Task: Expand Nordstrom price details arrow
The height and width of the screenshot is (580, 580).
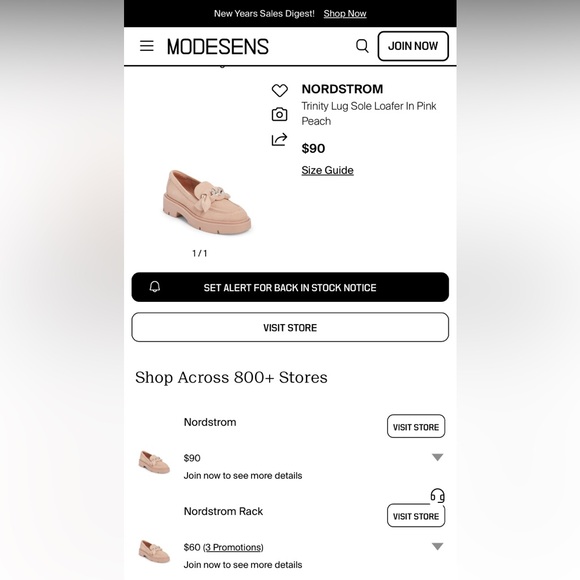Action: click(437, 458)
